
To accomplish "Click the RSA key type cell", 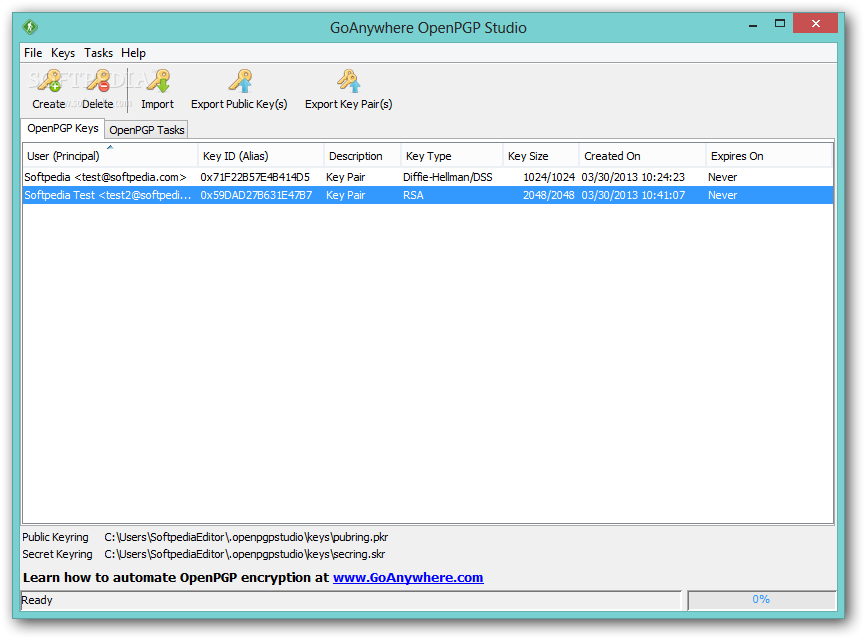I will click(413, 195).
